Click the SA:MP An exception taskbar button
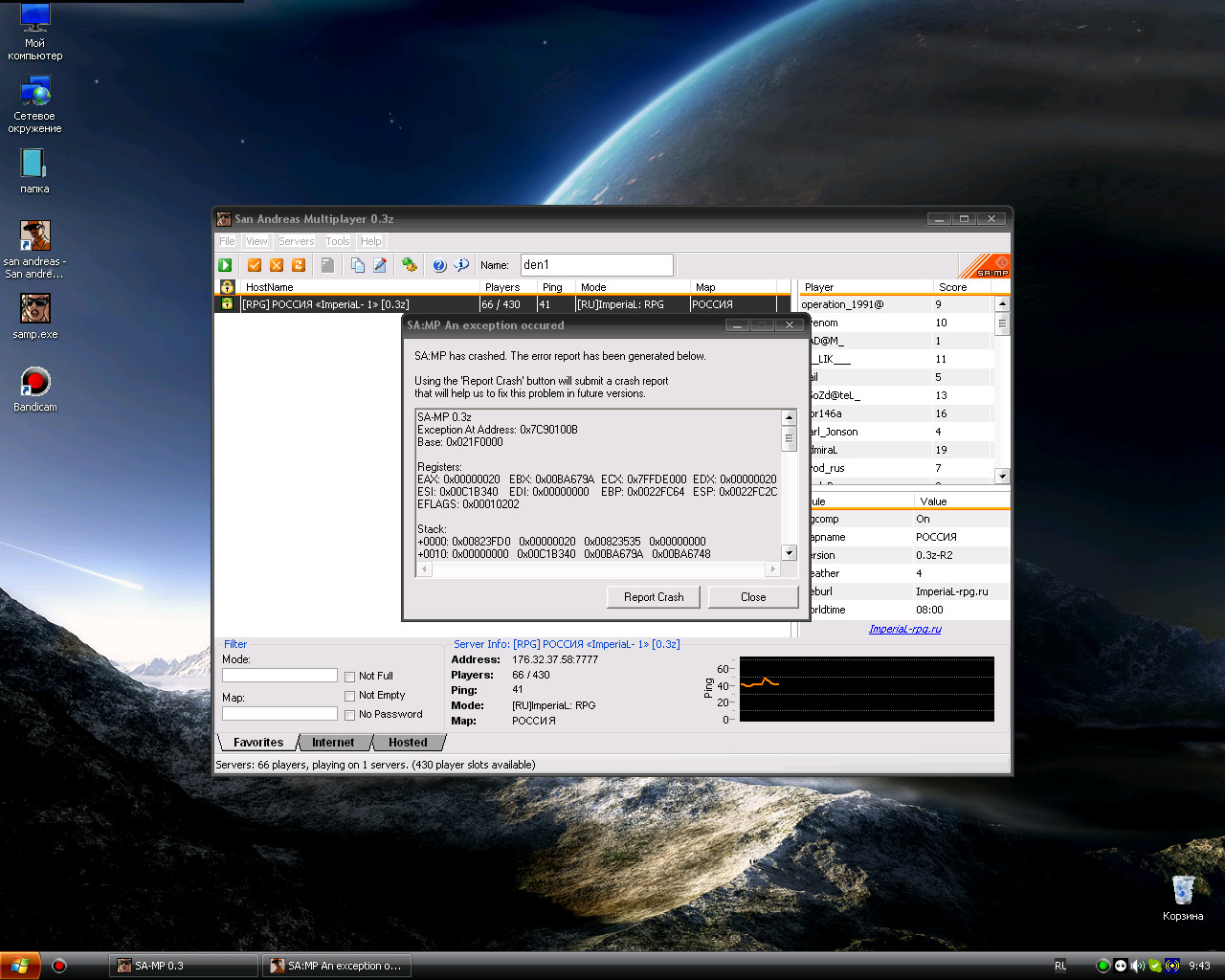This screenshot has width=1225, height=980. (337, 966)
